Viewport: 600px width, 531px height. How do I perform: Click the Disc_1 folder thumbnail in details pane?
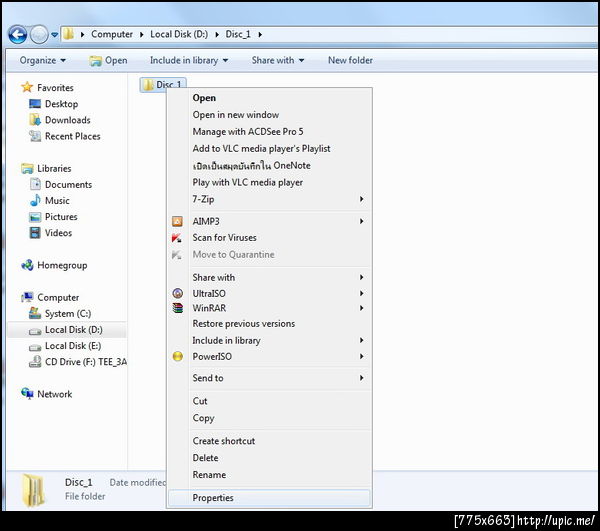click(33, 490)
